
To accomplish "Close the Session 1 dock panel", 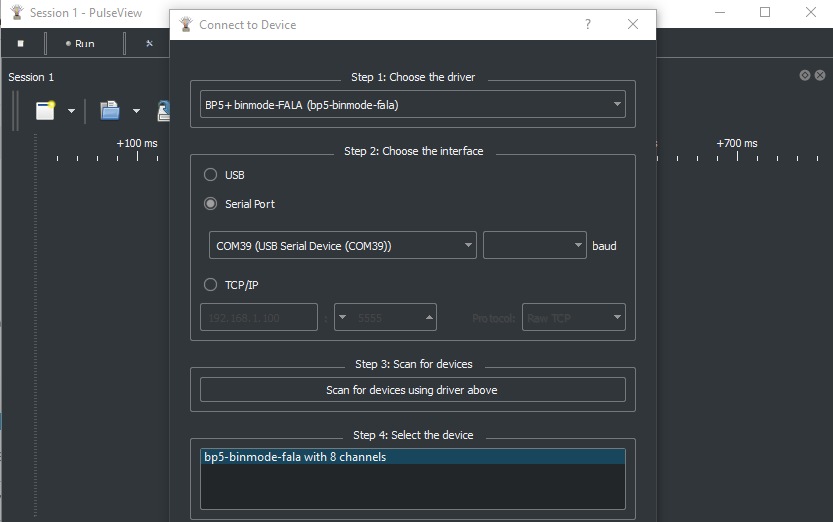I will [820, 75].
